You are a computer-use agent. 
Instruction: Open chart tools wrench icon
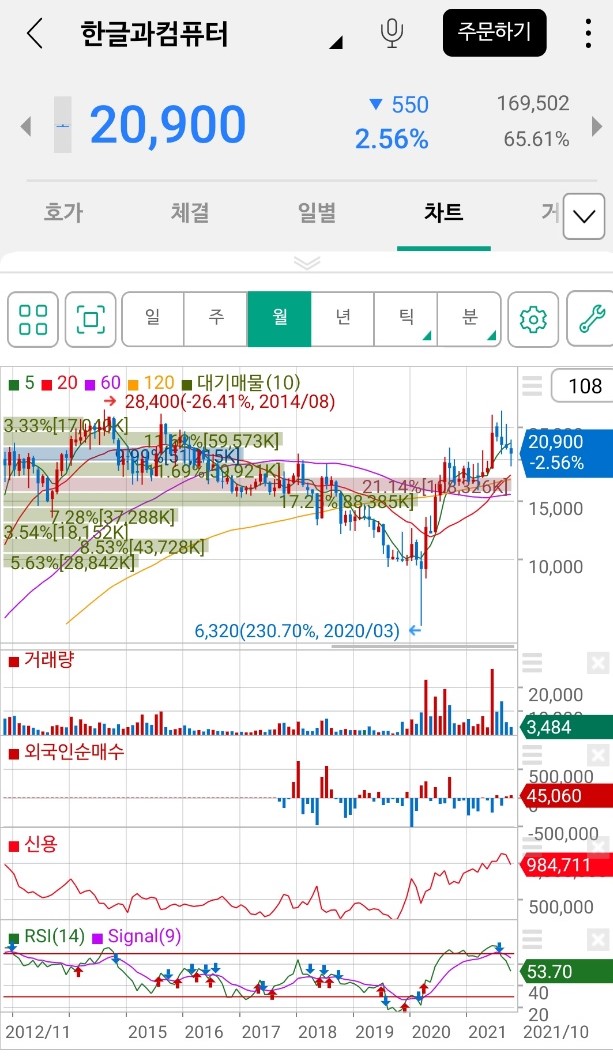(590, 319)
